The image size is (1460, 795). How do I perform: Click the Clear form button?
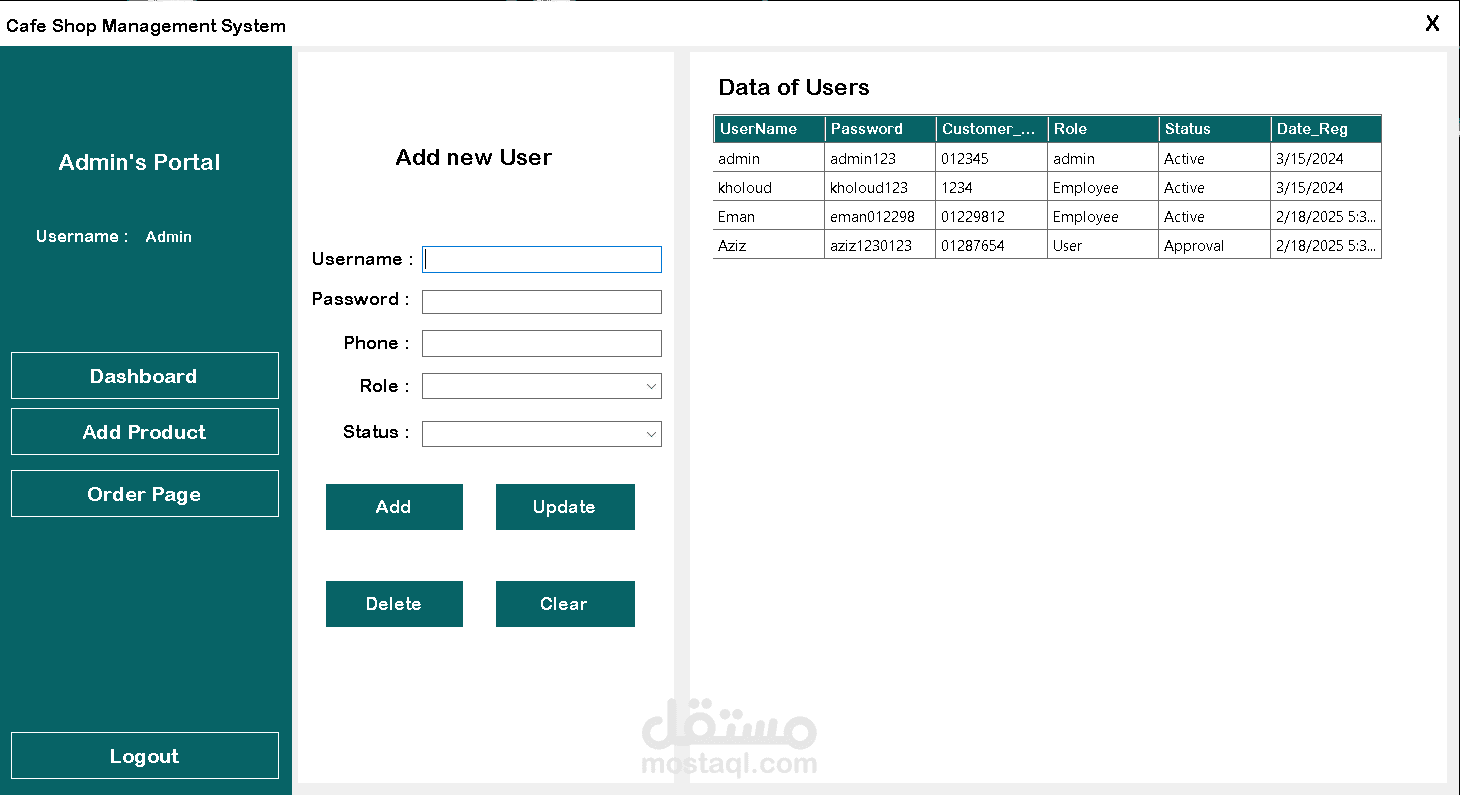pyautogui.click(x=565, y=604)
